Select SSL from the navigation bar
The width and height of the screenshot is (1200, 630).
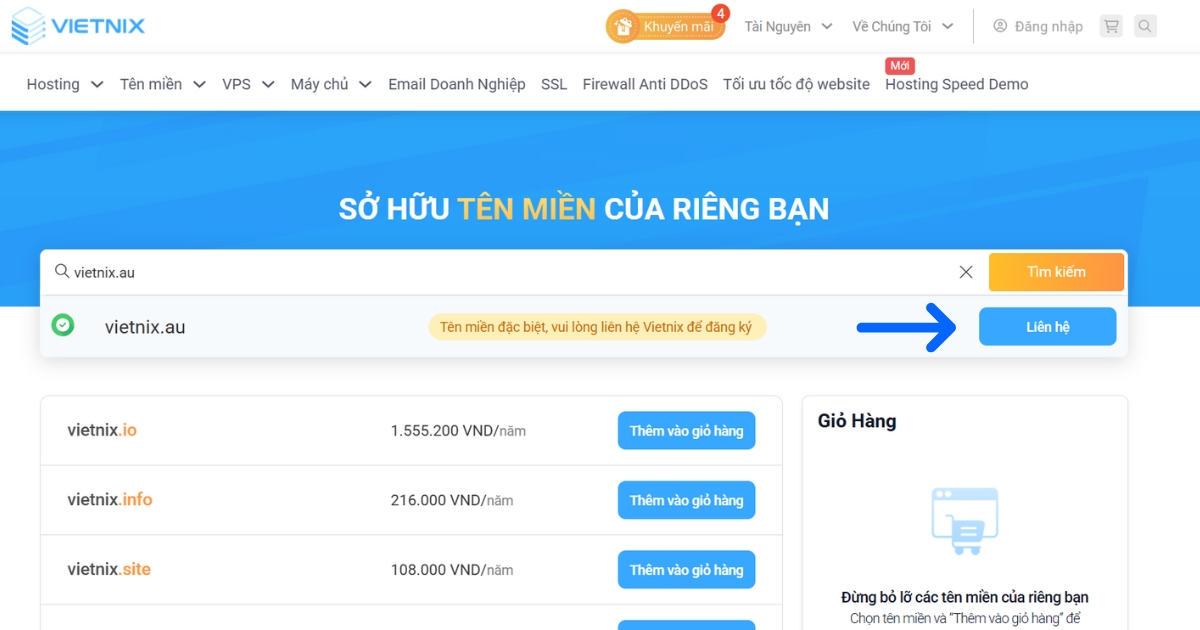pos(553,85)
